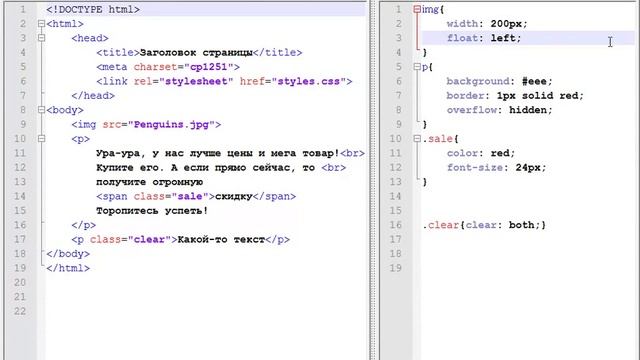This screenshot has height=360, width=640.
Task: Click the '.sale' selector in CSS pane
Action: point(438,139)
